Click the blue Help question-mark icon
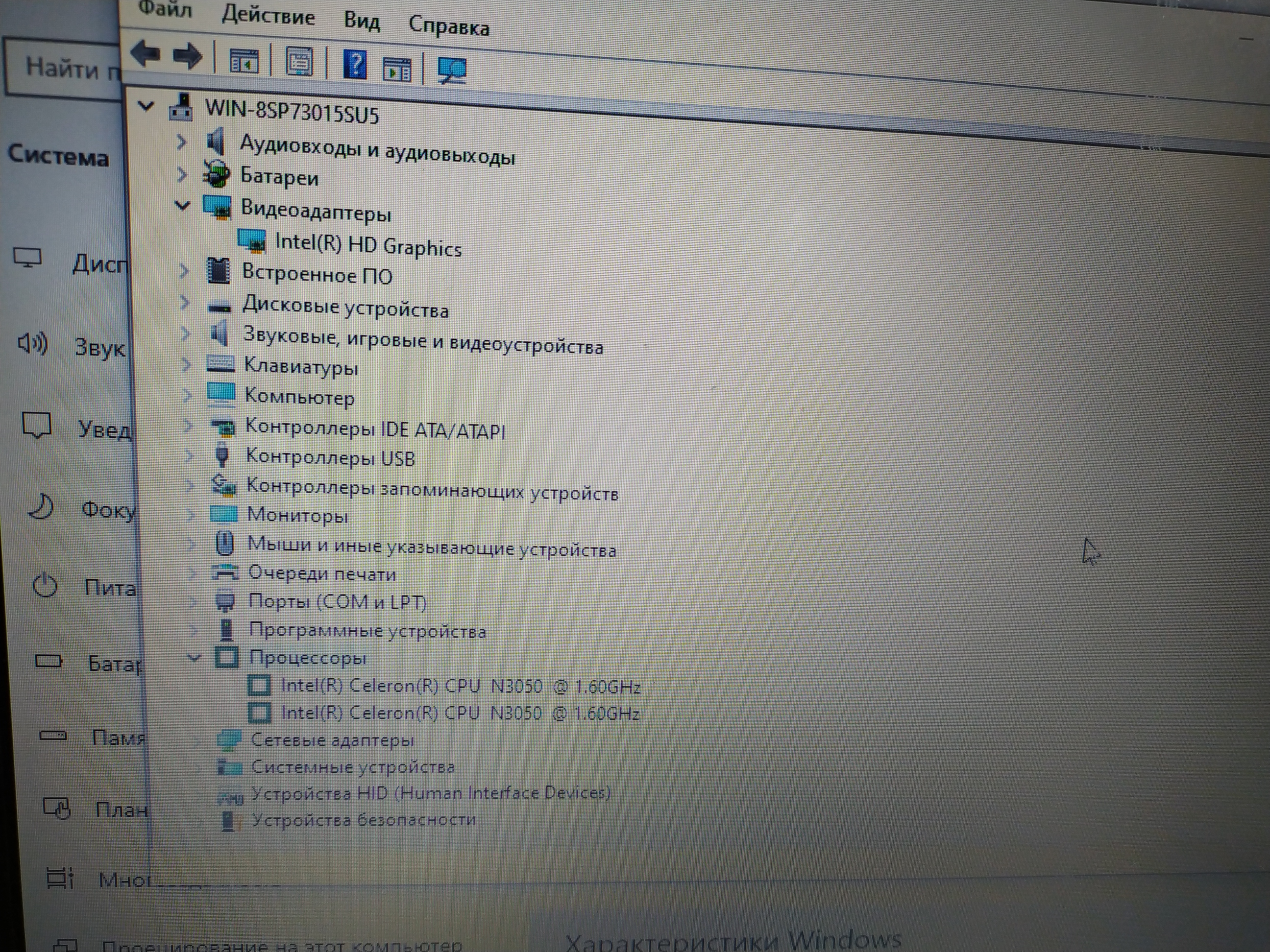This screenshot has height=952, width=1270. coord(355,64)
